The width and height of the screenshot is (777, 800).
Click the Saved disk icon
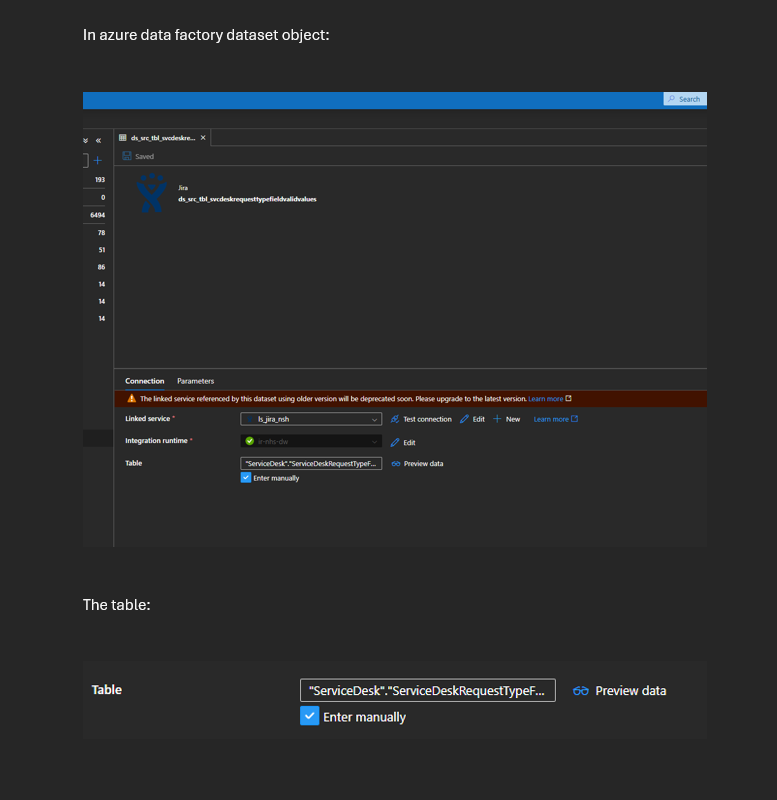pyautogui.click(x=127, y=156)
